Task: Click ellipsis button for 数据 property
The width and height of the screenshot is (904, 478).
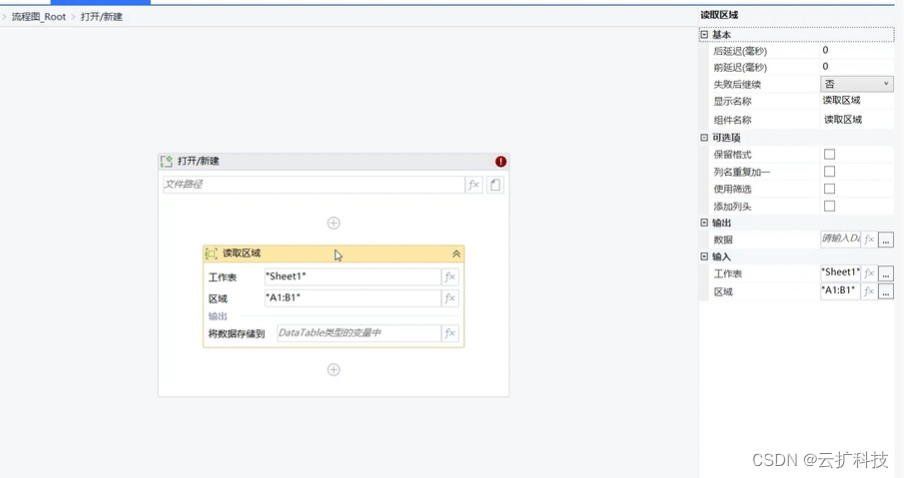Action: [886, 239]
